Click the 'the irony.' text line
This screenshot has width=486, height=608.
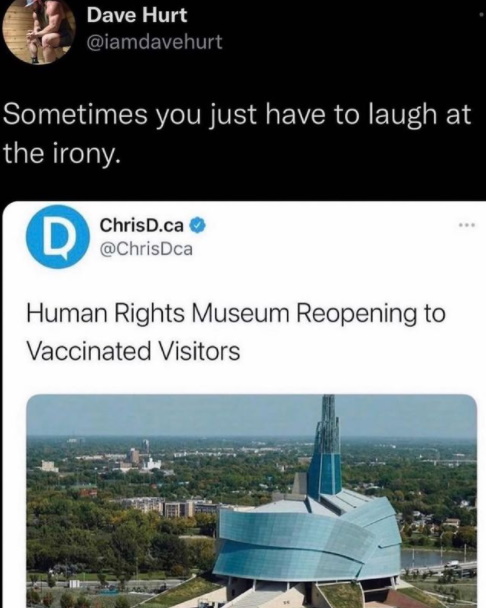60,153
